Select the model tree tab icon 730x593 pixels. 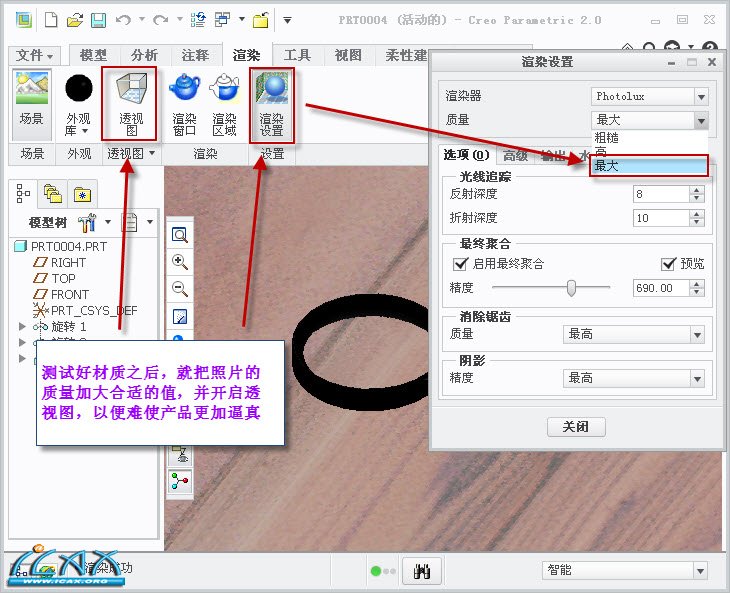tap(23, 193)
